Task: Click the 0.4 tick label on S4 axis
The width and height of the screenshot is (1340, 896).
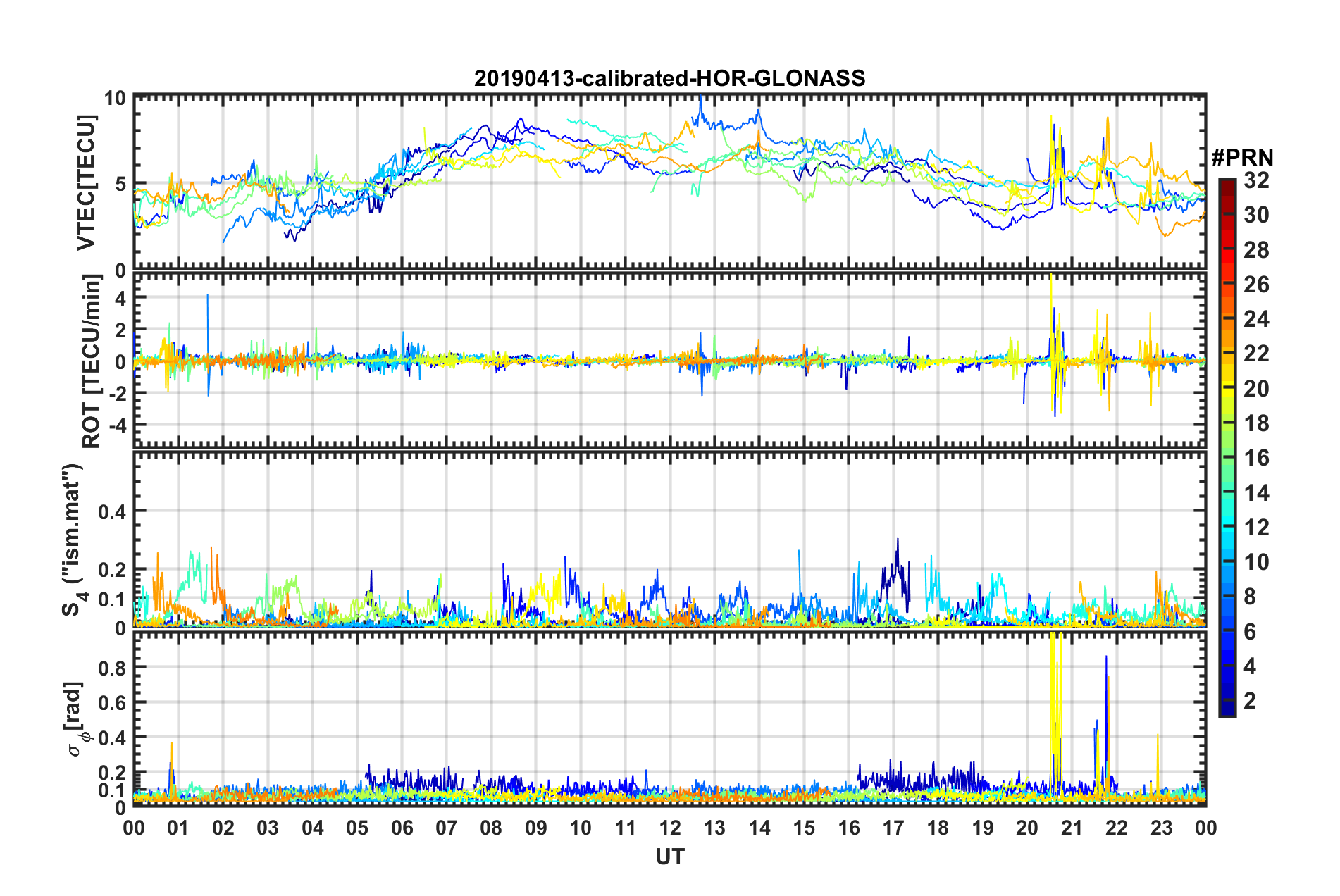Action: 111,511
